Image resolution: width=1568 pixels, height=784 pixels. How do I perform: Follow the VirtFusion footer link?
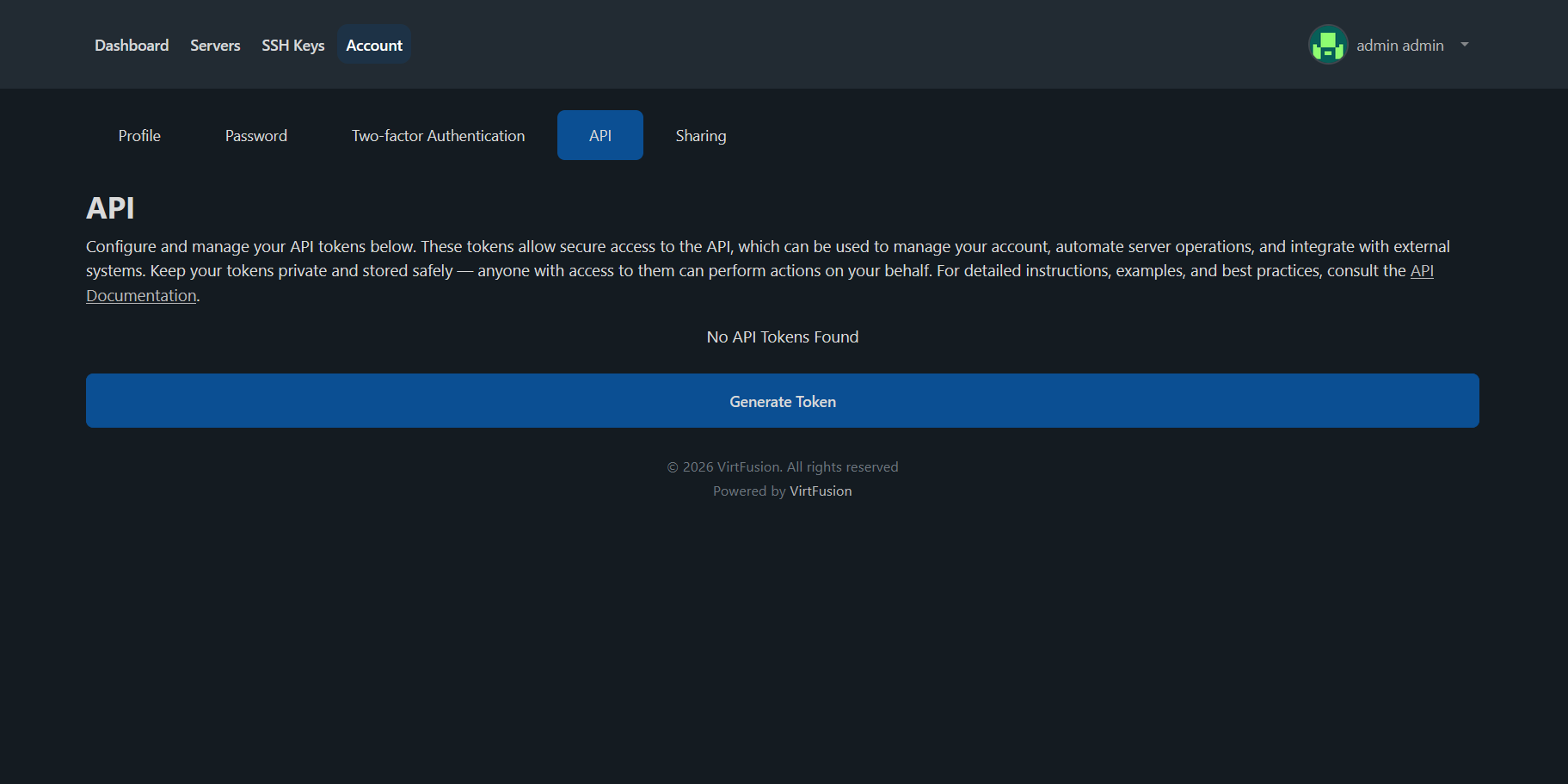[x=821, y=491]
